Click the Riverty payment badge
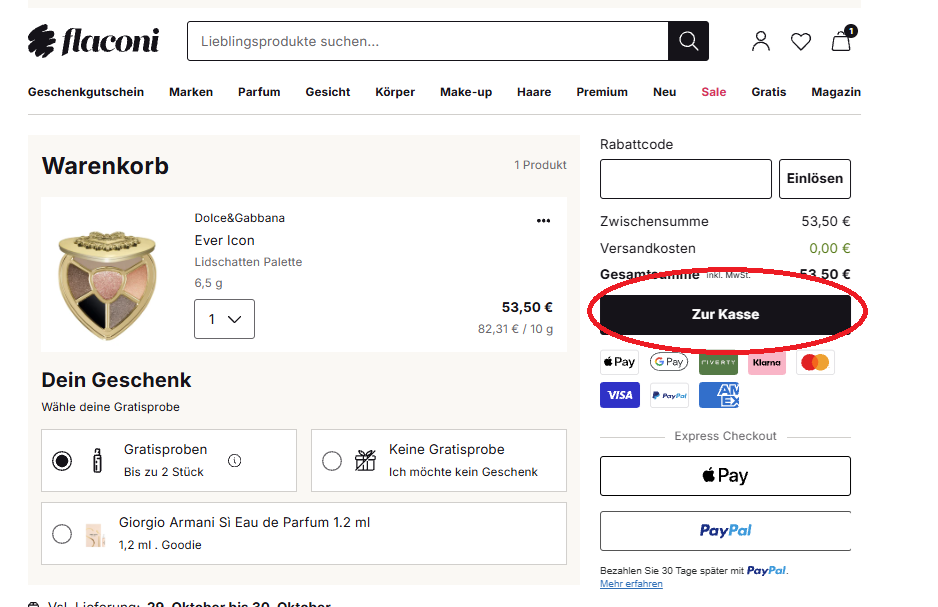The image size is (938, 607). click(x=718, y=362)
